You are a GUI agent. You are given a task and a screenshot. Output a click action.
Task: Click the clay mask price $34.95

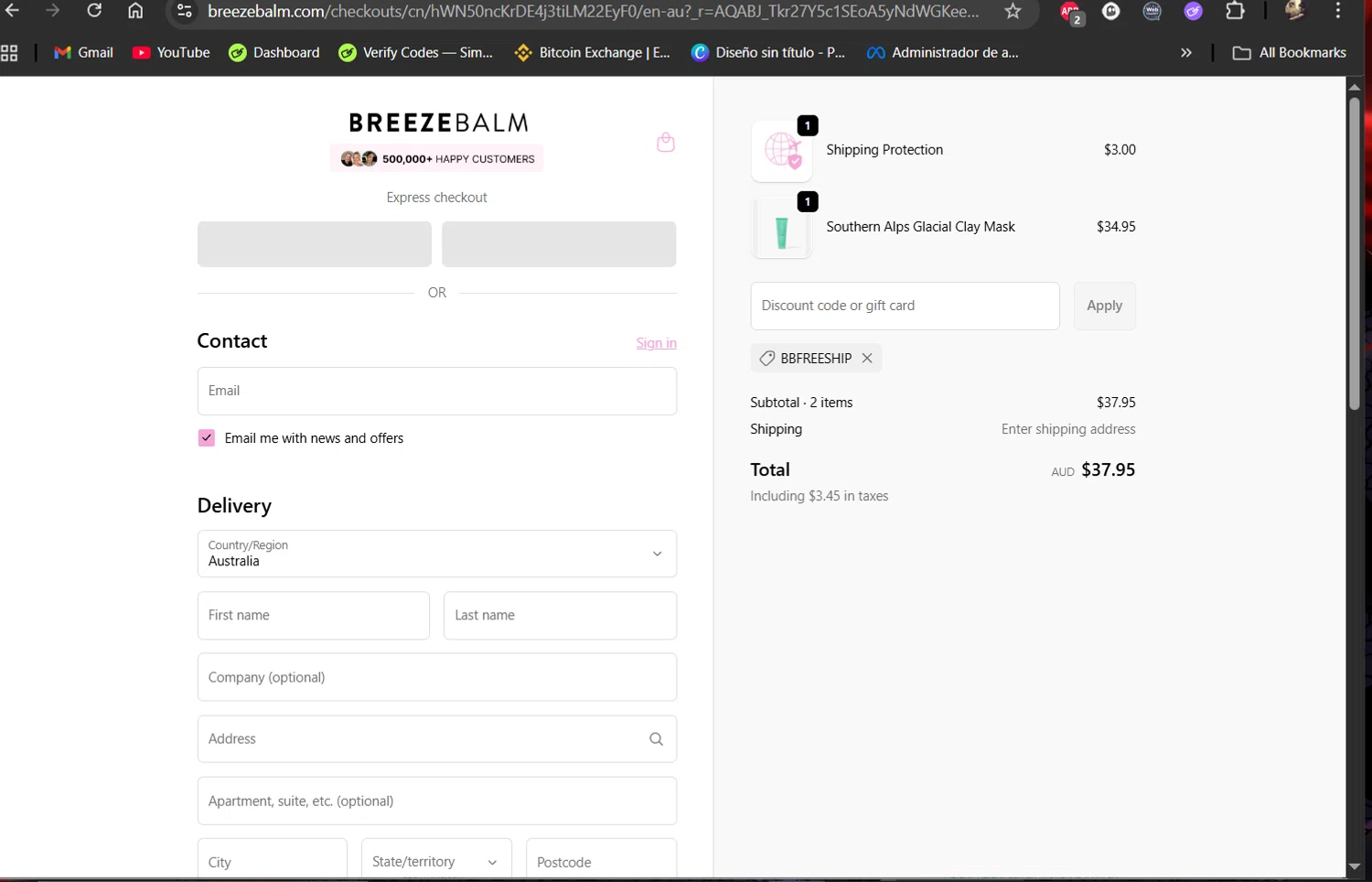pyautogui.click(x=1116, y=227)
